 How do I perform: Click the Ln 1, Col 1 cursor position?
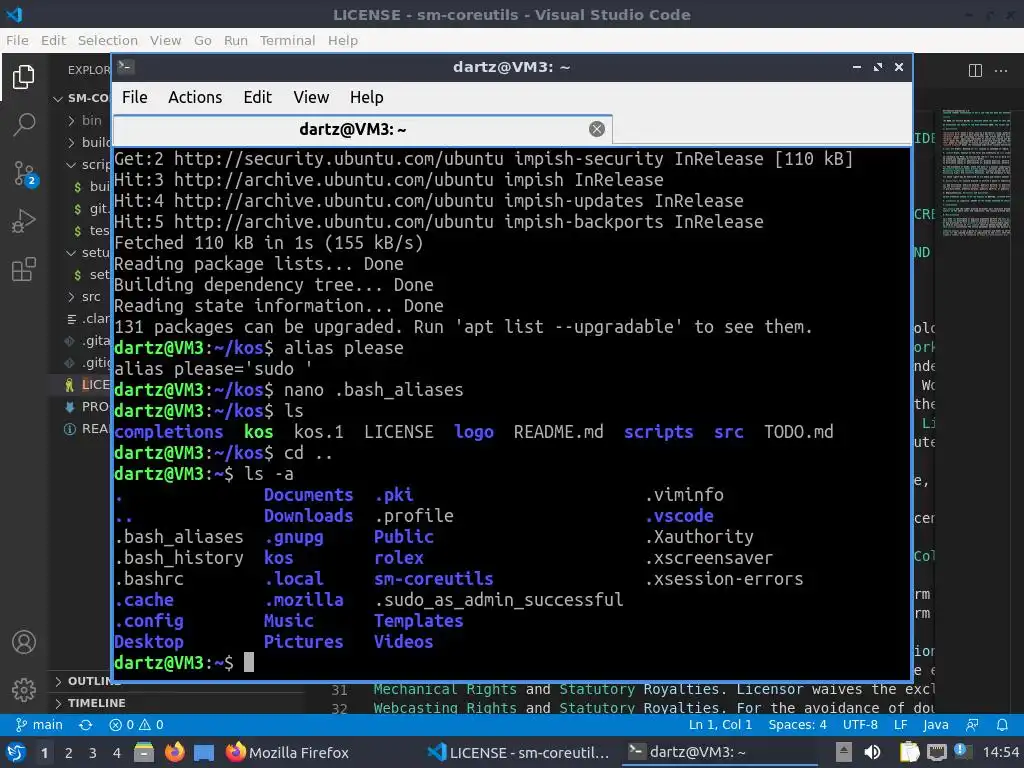click(720, 725)
